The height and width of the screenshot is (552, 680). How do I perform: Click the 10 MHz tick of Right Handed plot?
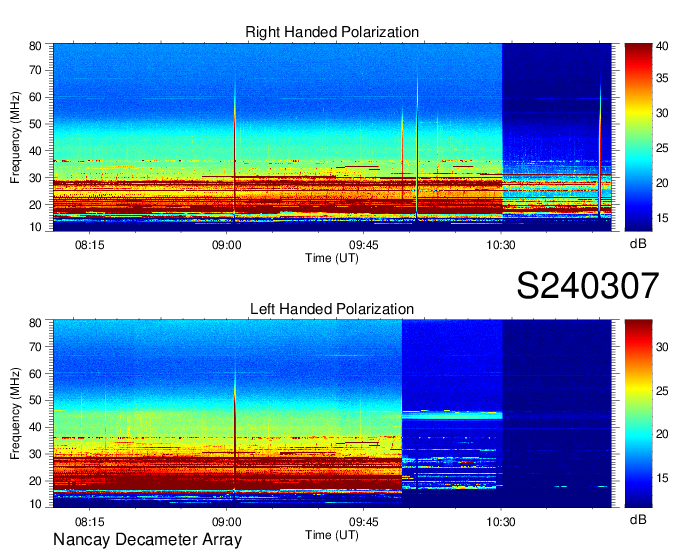35,227
